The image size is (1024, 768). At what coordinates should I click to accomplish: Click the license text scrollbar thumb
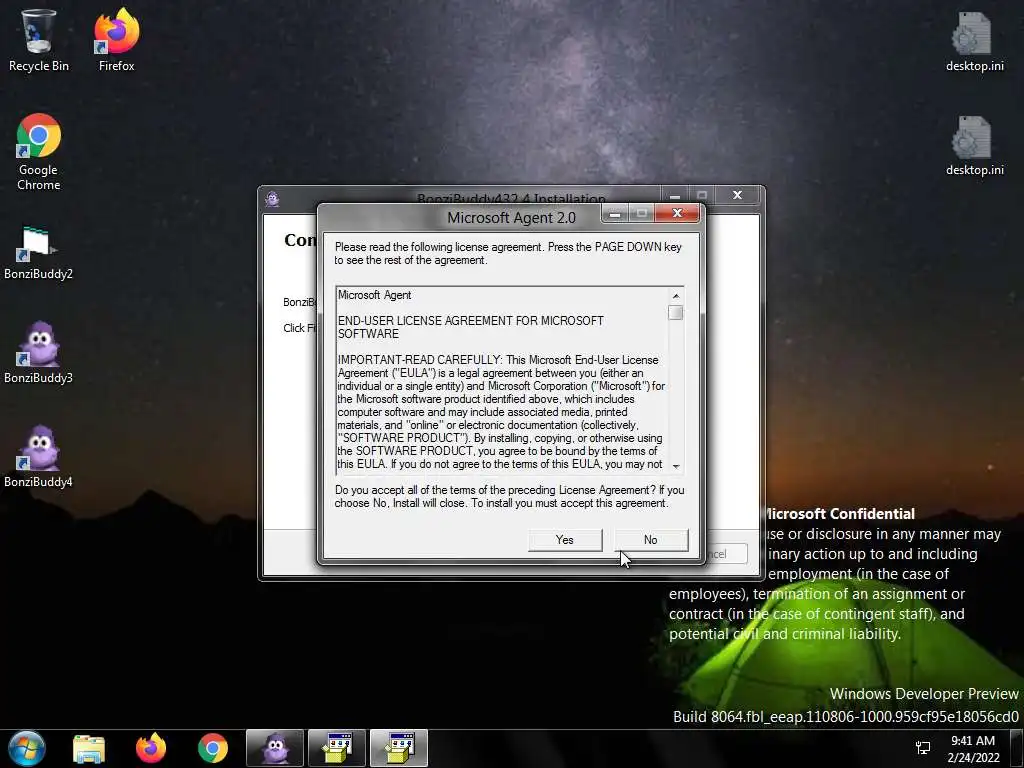pos(676,313)
